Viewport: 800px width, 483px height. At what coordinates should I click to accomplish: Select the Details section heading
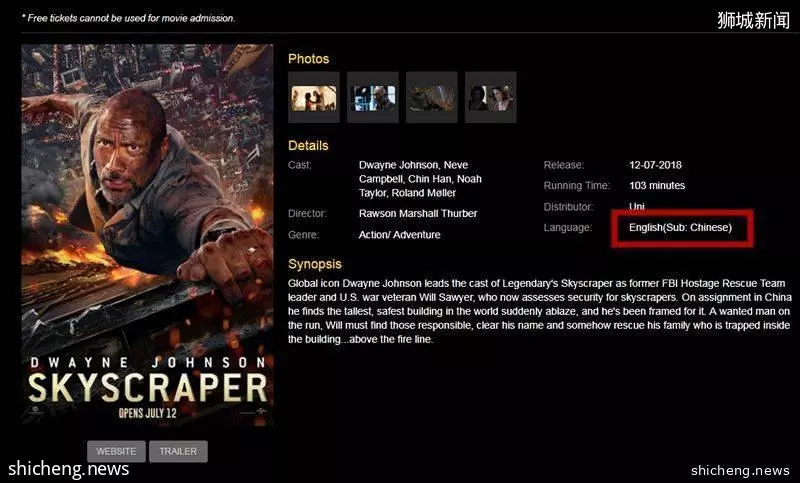pyautogui.click(x=308, y=145)
